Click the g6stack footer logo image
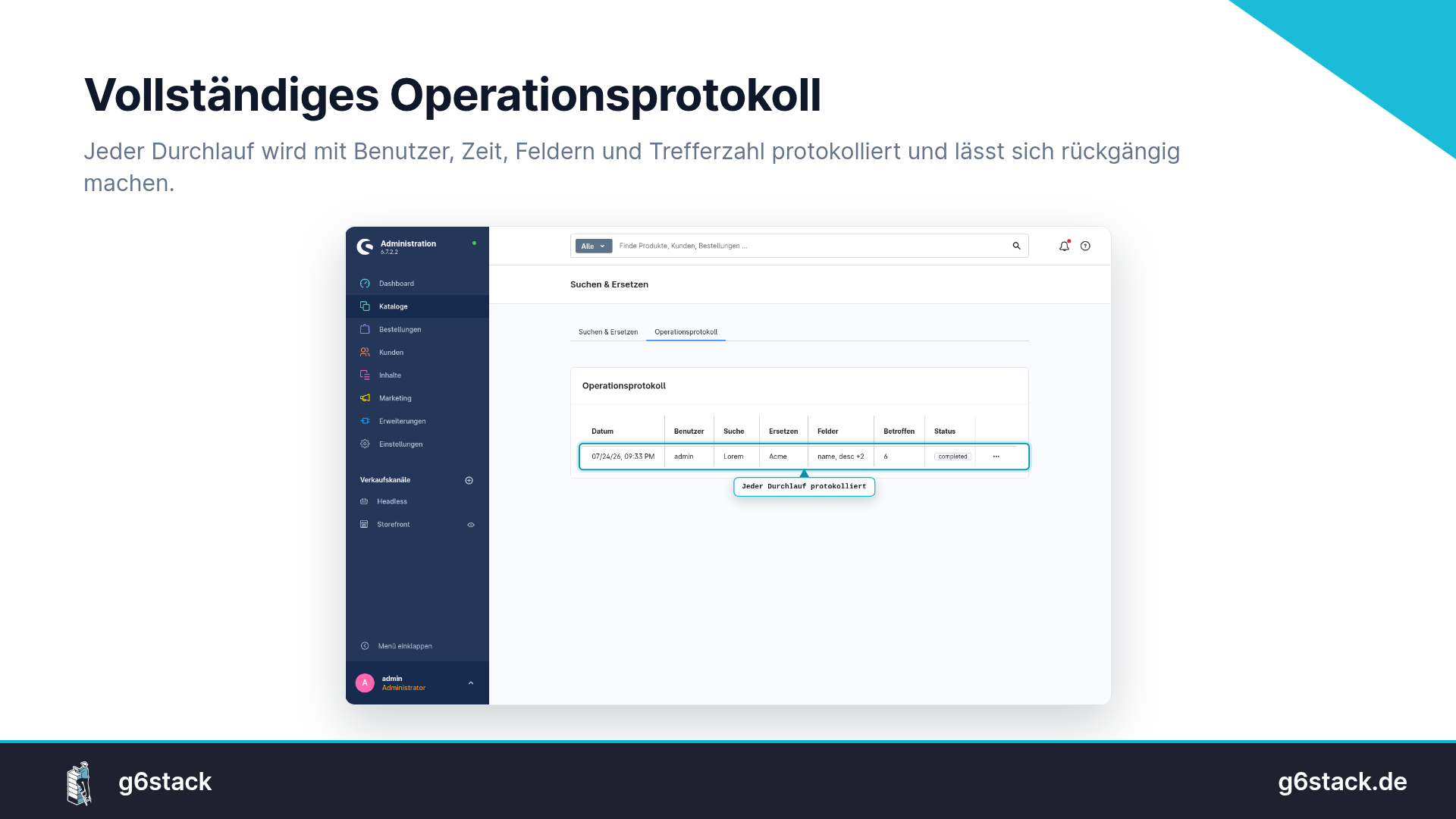This screenshot has width=1456, height=819. click(x=79, y=783)
